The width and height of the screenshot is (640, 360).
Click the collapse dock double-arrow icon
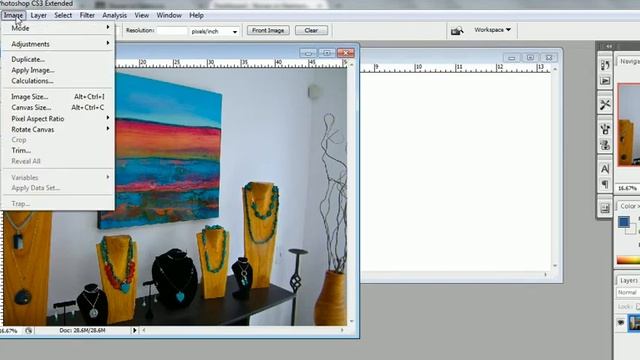pos(609,47)
